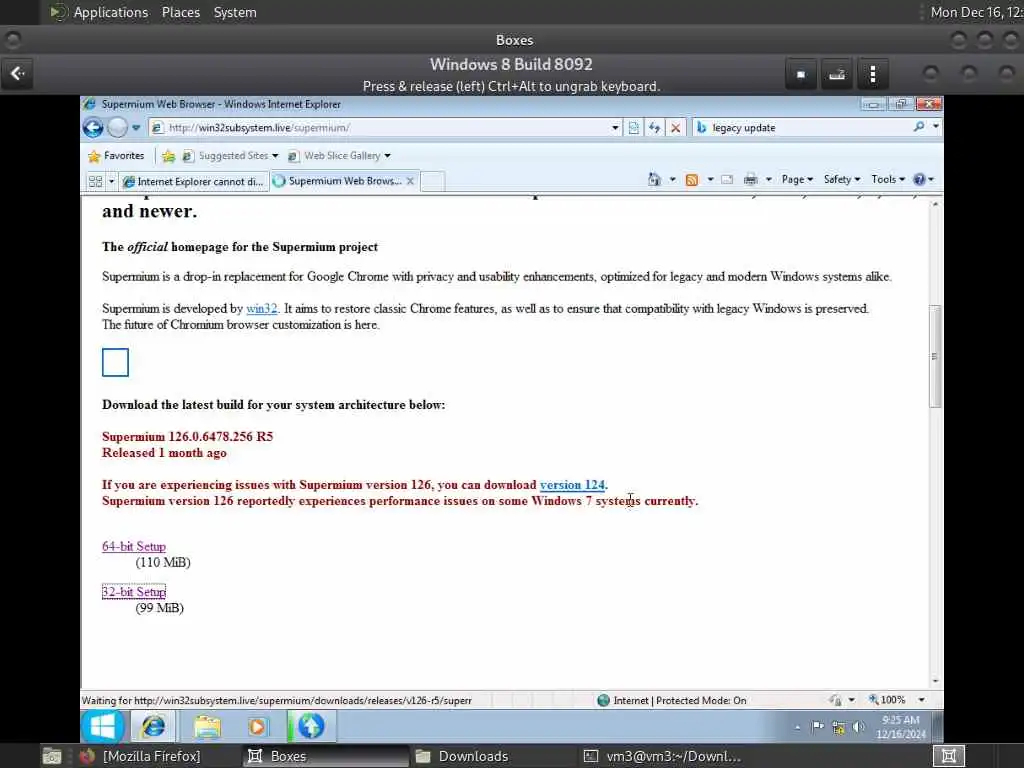Click the Internet Explorer back arrow button

point(93,127)
